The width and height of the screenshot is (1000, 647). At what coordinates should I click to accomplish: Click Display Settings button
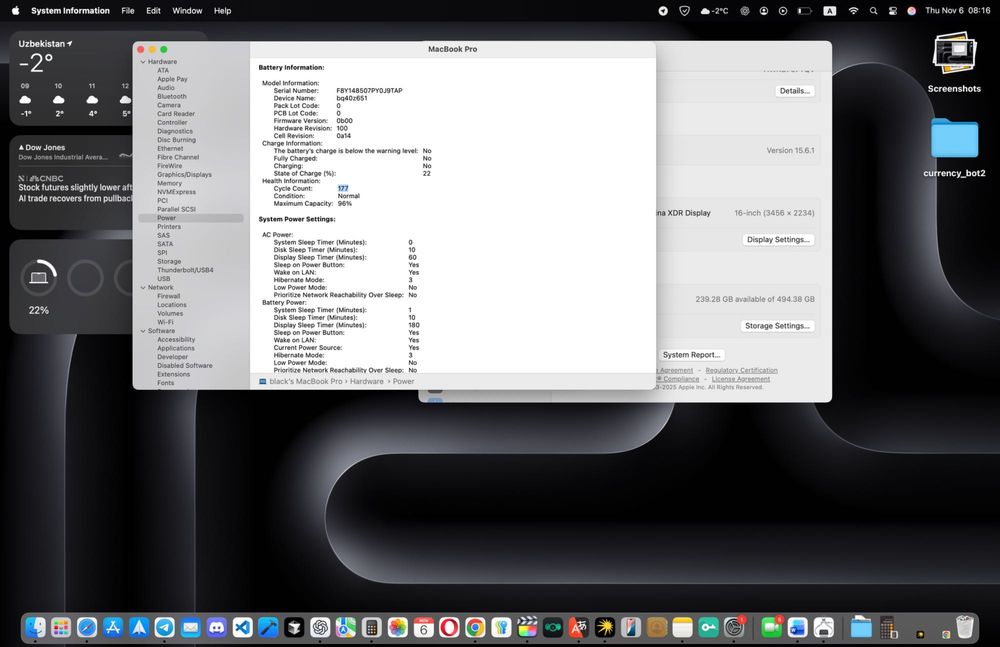click(778, 240)
